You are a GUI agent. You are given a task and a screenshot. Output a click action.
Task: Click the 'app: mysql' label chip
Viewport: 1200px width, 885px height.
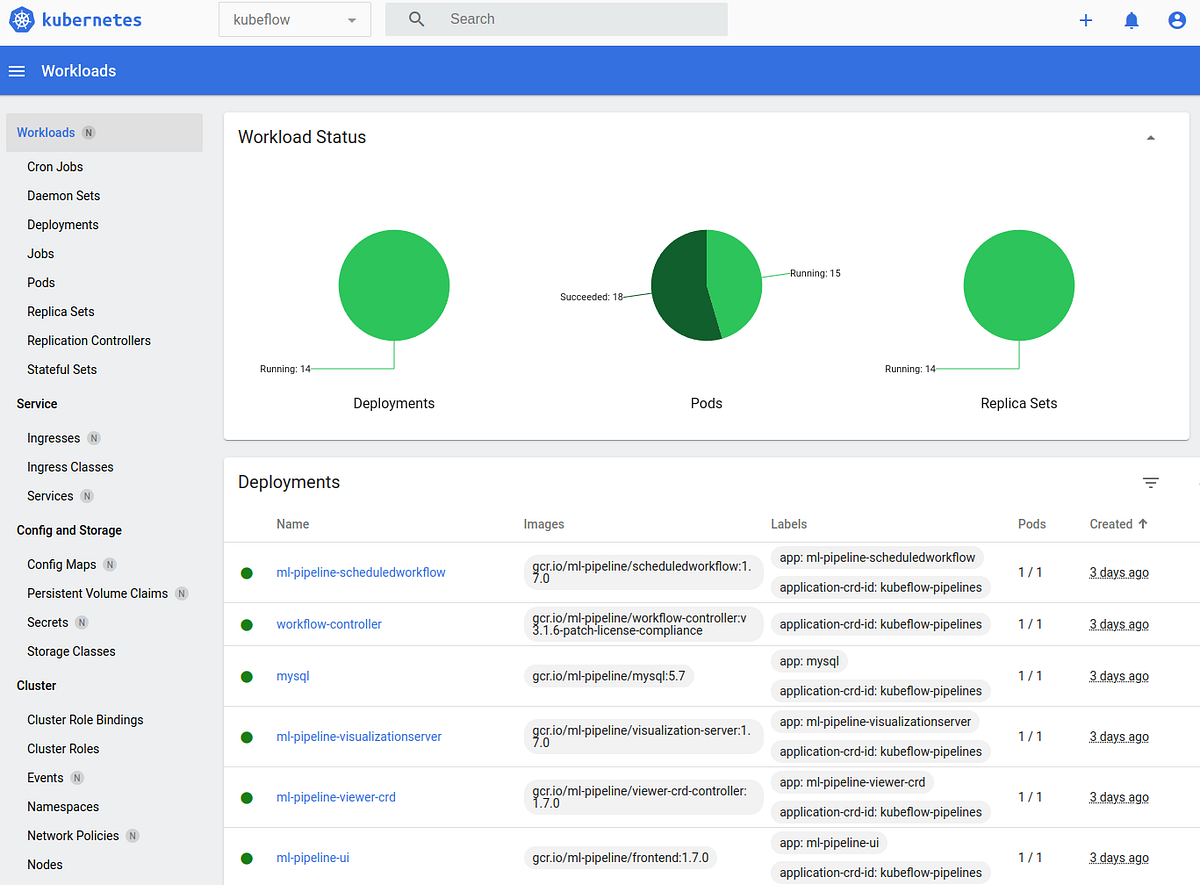pos(809,661)
